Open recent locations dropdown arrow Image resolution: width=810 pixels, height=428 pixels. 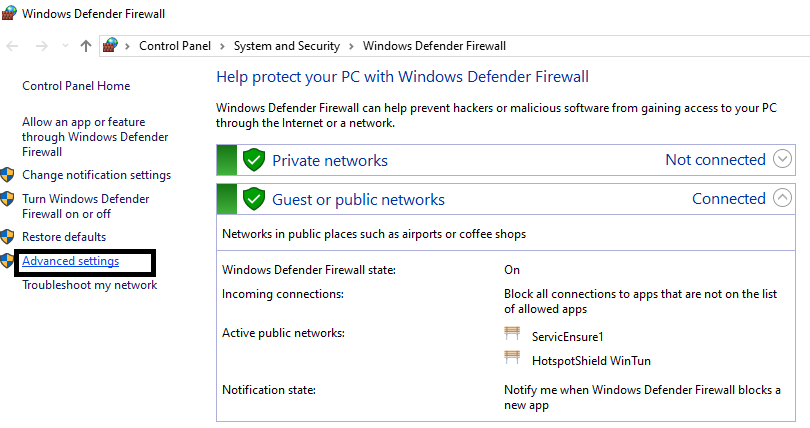66,46
